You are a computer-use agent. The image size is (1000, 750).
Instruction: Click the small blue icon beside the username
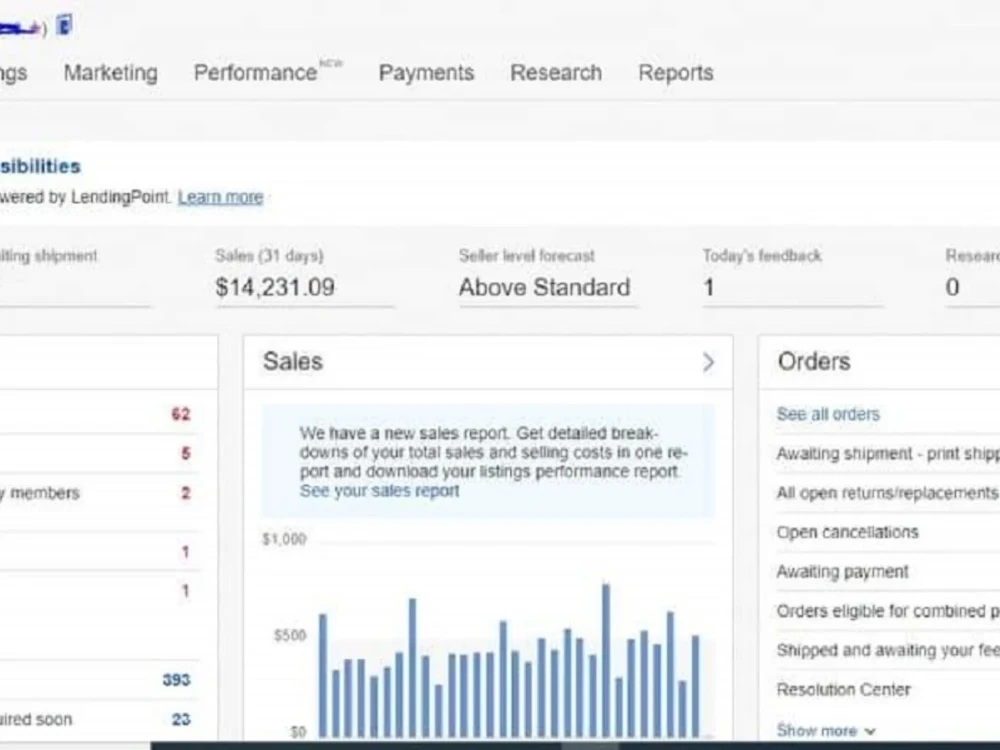click(64, 26)
